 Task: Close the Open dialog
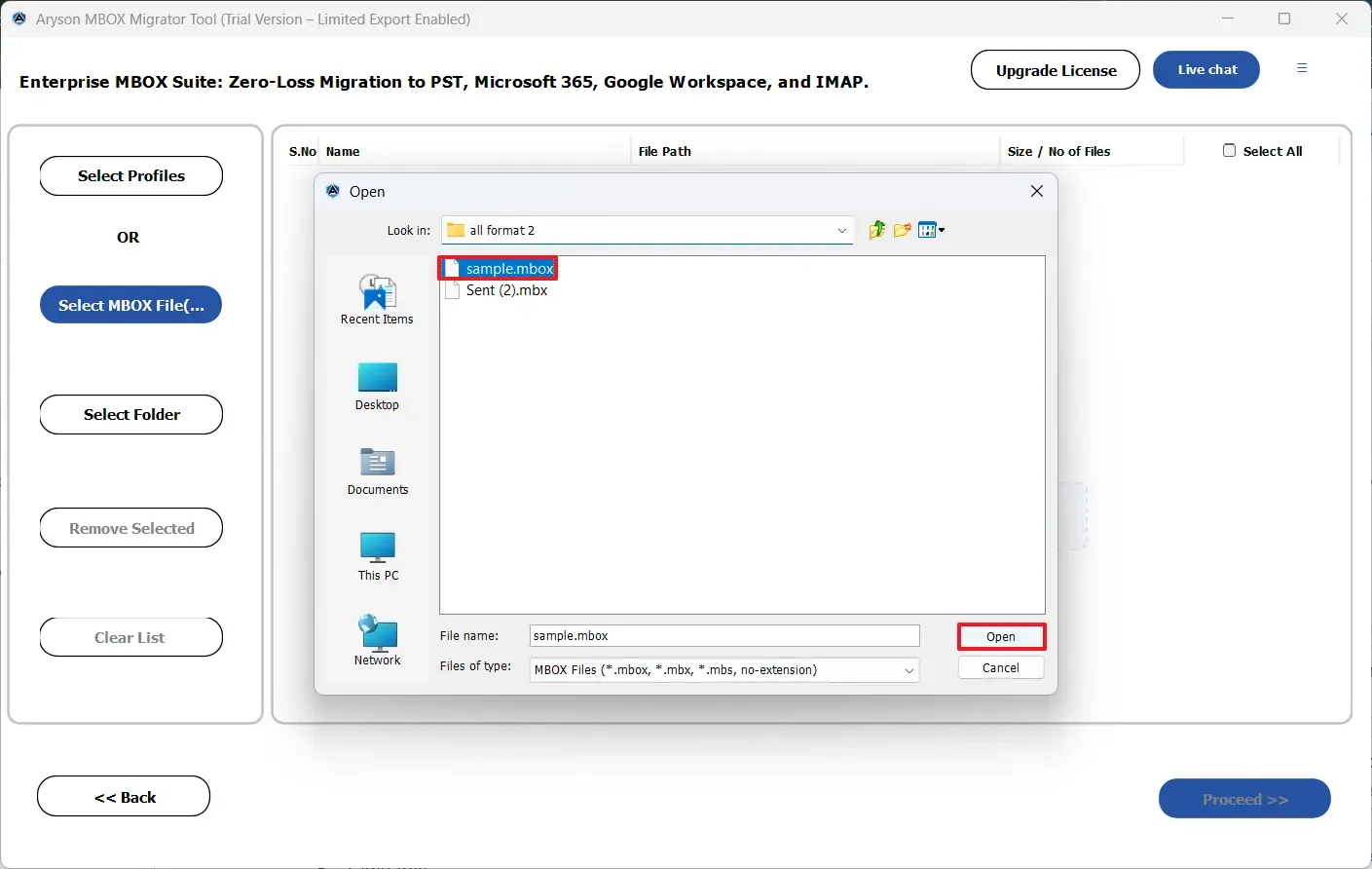click(x=1037, y=191)
